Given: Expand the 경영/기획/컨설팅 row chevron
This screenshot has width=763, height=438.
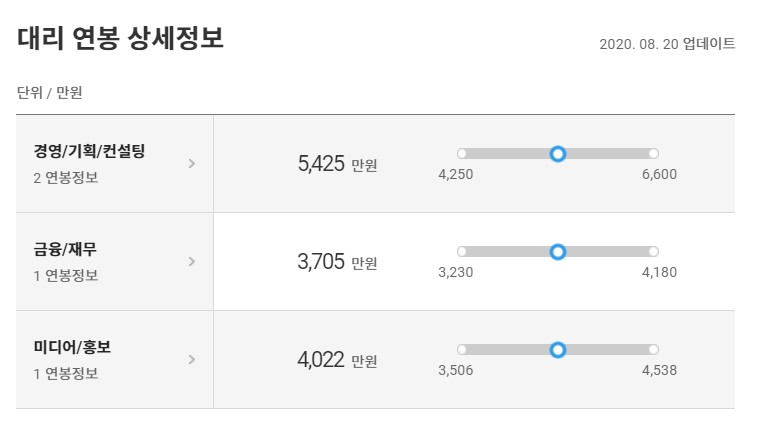Looking at the screenshot, I should tap(192, 164).
